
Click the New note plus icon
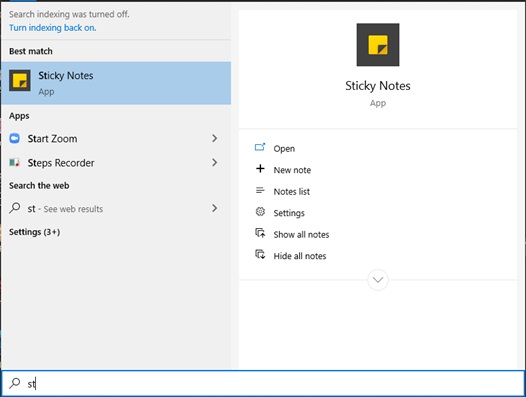[x=260, y=169]
